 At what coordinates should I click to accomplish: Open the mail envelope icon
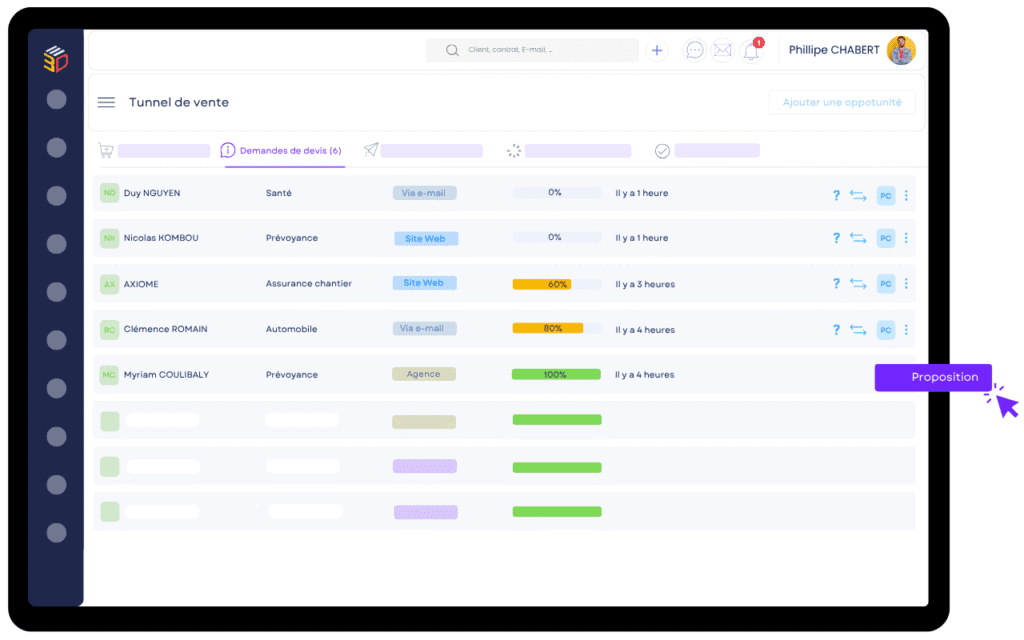pyautogui.click(x=722, y=50)
